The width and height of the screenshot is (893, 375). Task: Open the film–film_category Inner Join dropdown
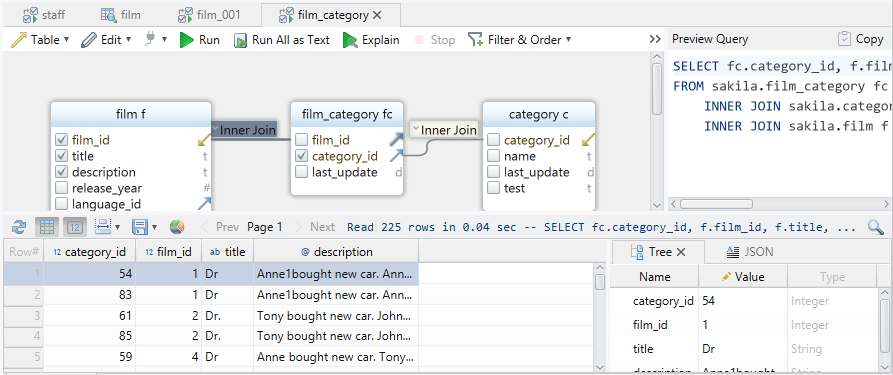[244, 130]
